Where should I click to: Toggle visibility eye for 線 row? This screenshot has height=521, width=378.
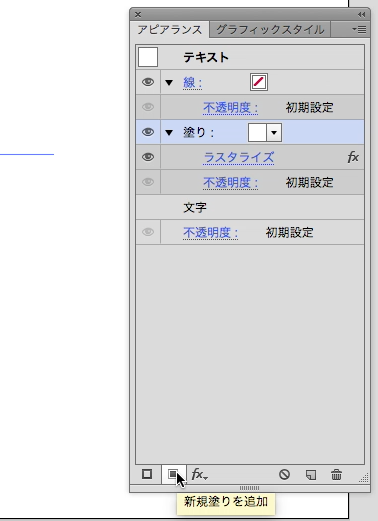(x=148, y=82)
